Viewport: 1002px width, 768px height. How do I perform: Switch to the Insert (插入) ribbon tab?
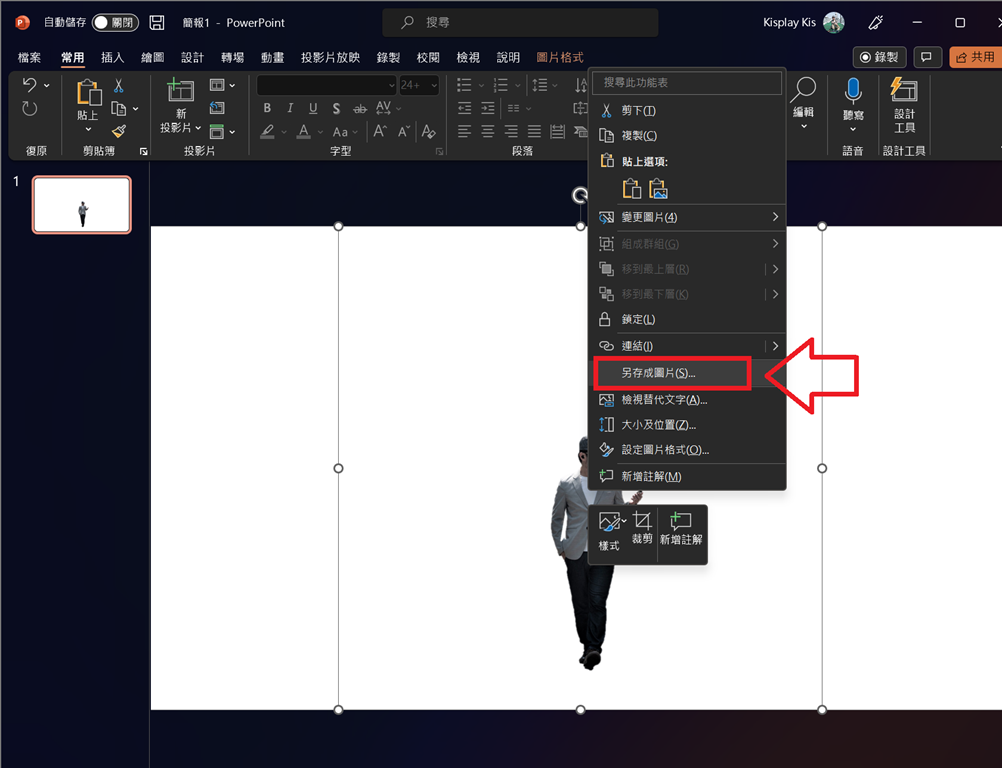point(112,58)
